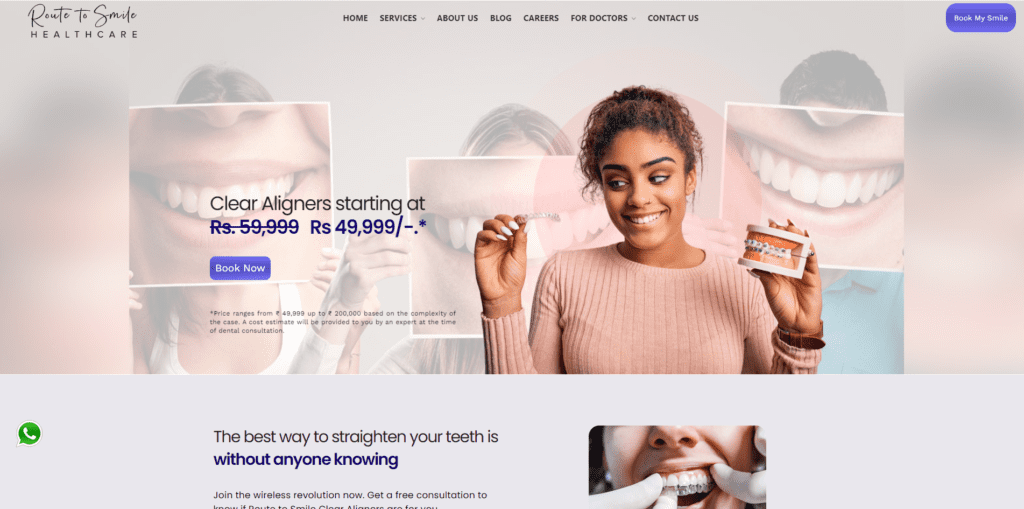Viewport: 1024px width, 509px height.
Task: Go to the Home menu item
Action: pos(355,18)
